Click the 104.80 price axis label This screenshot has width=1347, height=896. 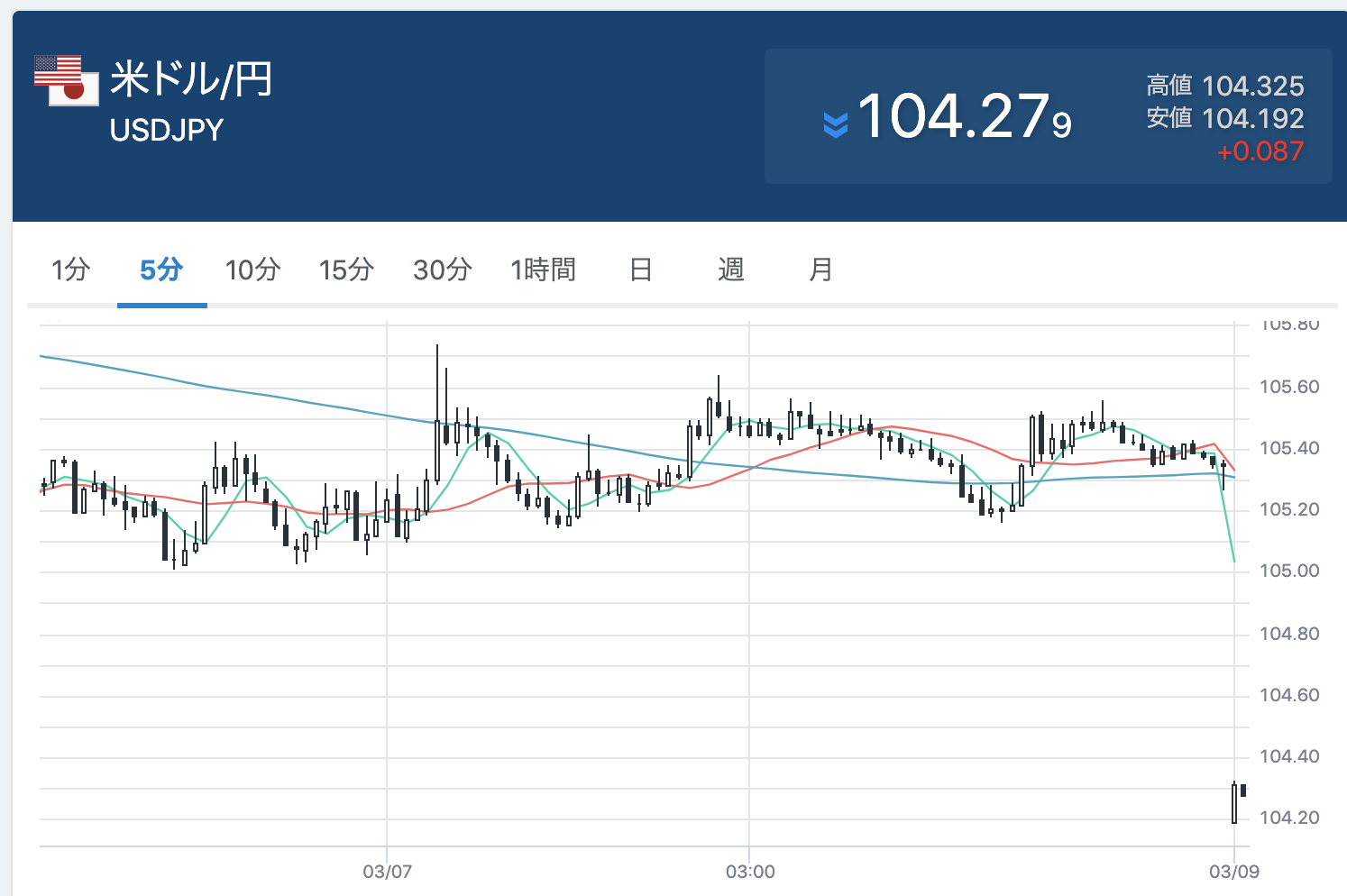pos(1289,635)
